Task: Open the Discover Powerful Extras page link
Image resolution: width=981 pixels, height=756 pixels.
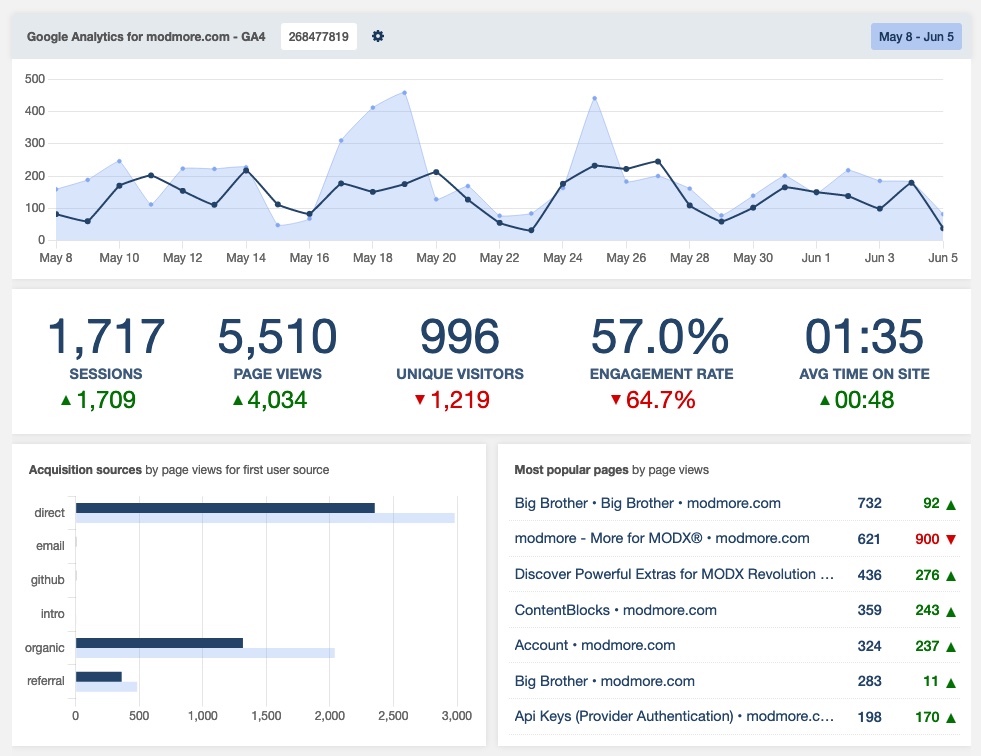Action: [674, 575]
